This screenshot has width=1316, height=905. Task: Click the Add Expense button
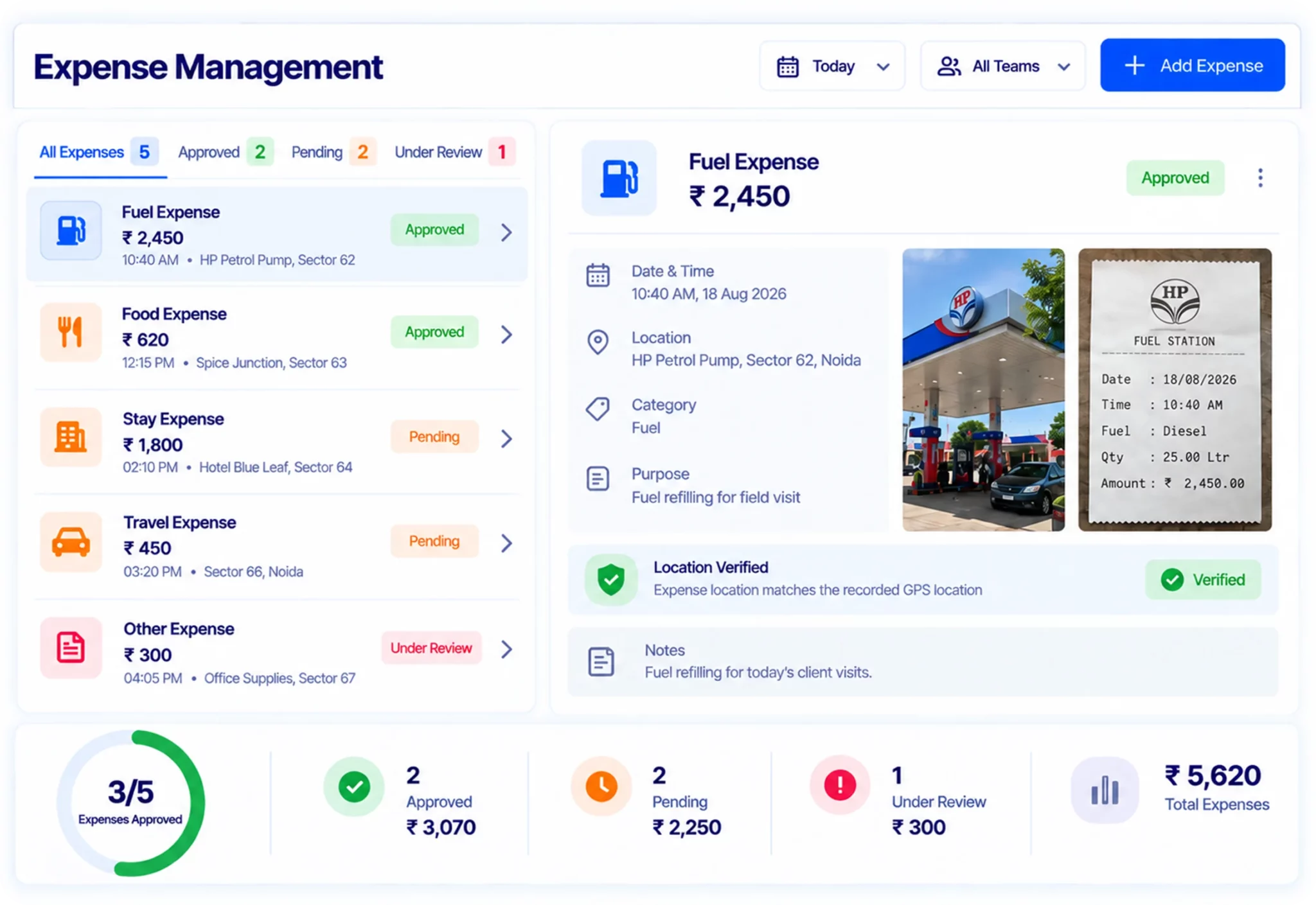click(x=1192, y=65)
